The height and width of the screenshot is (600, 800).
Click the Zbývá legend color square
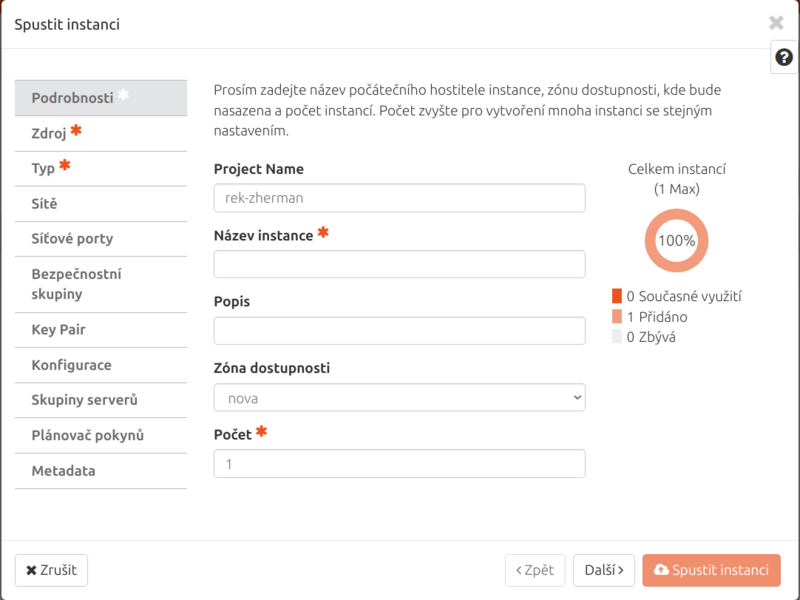coord(617,337)
